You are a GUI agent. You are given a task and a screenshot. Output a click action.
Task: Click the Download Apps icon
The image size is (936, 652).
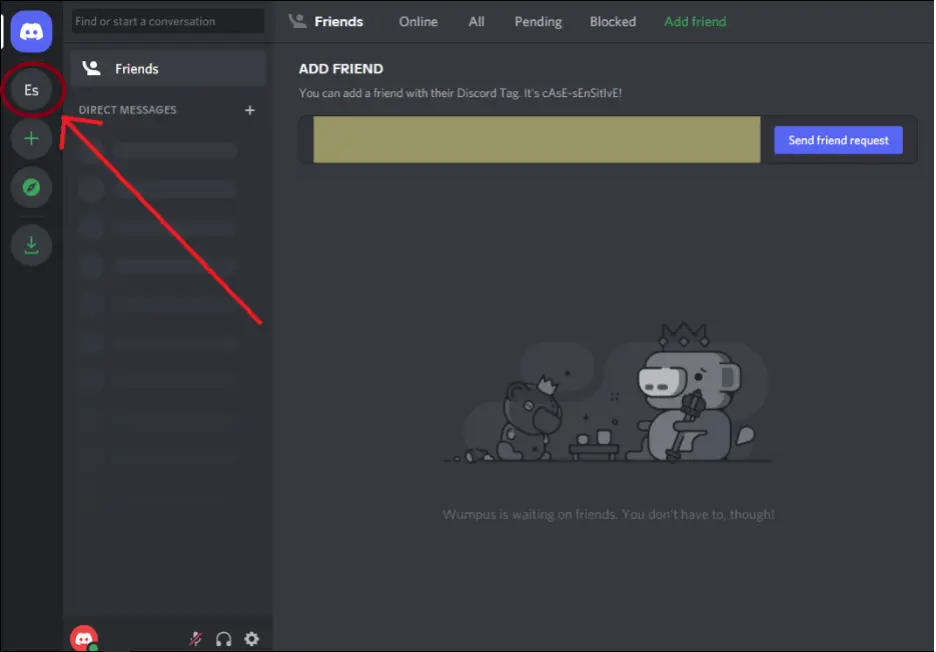point(31,244)
